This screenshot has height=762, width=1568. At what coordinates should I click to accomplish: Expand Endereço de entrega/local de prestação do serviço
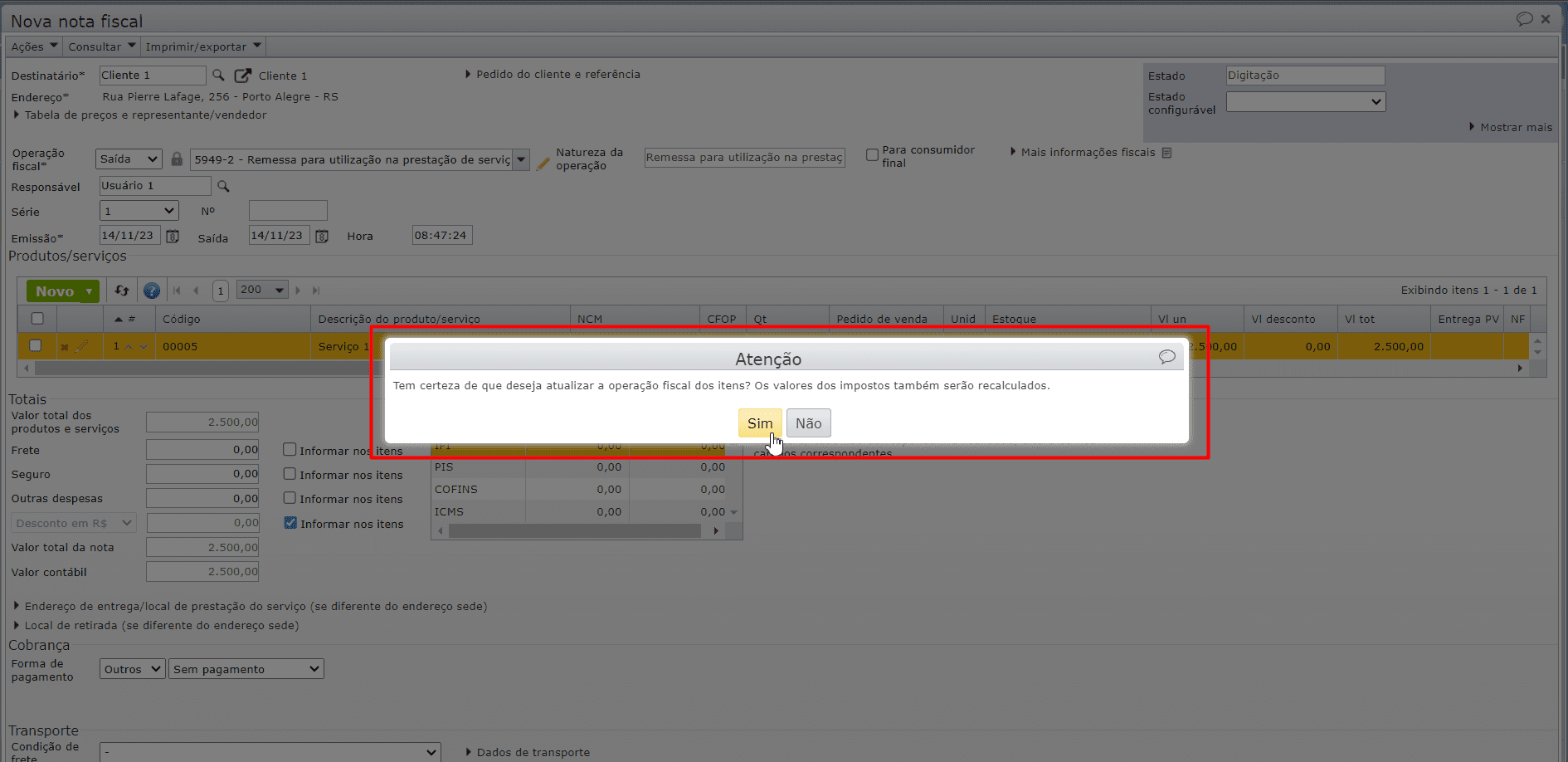(x=251, y=607)
